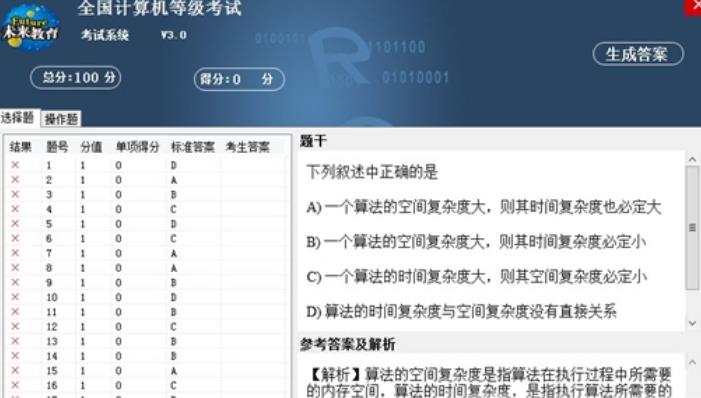Click option A) 时间复杂度也必定大

484,207
